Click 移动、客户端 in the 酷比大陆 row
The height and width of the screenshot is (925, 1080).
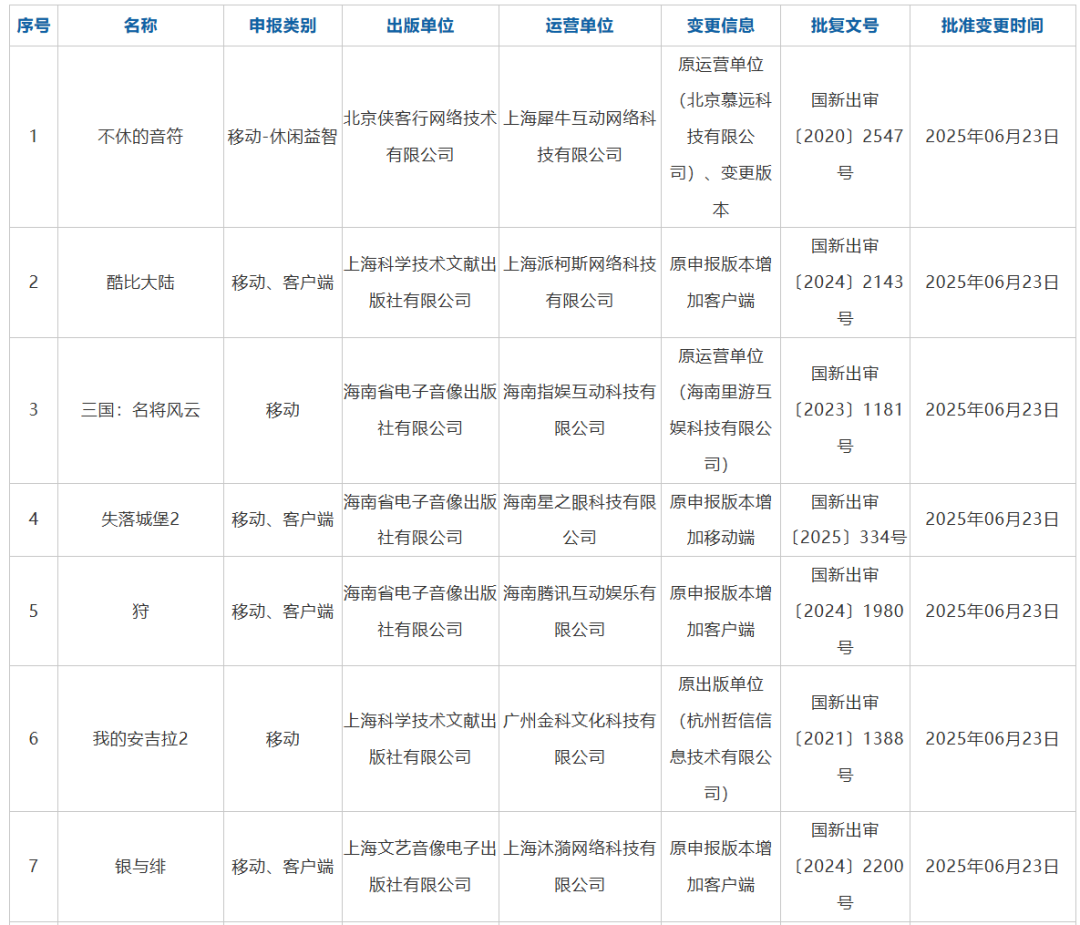click(x=282, y=282)
